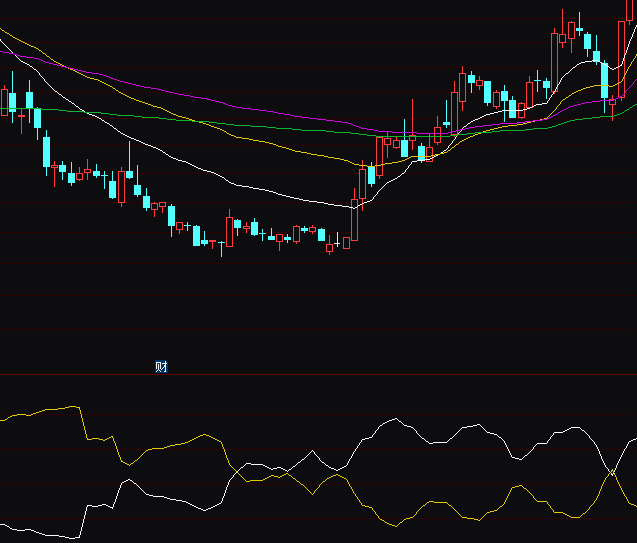Click the white indicator line's lowest point at bottom left
637x543 pixels.
click(70, 538)
